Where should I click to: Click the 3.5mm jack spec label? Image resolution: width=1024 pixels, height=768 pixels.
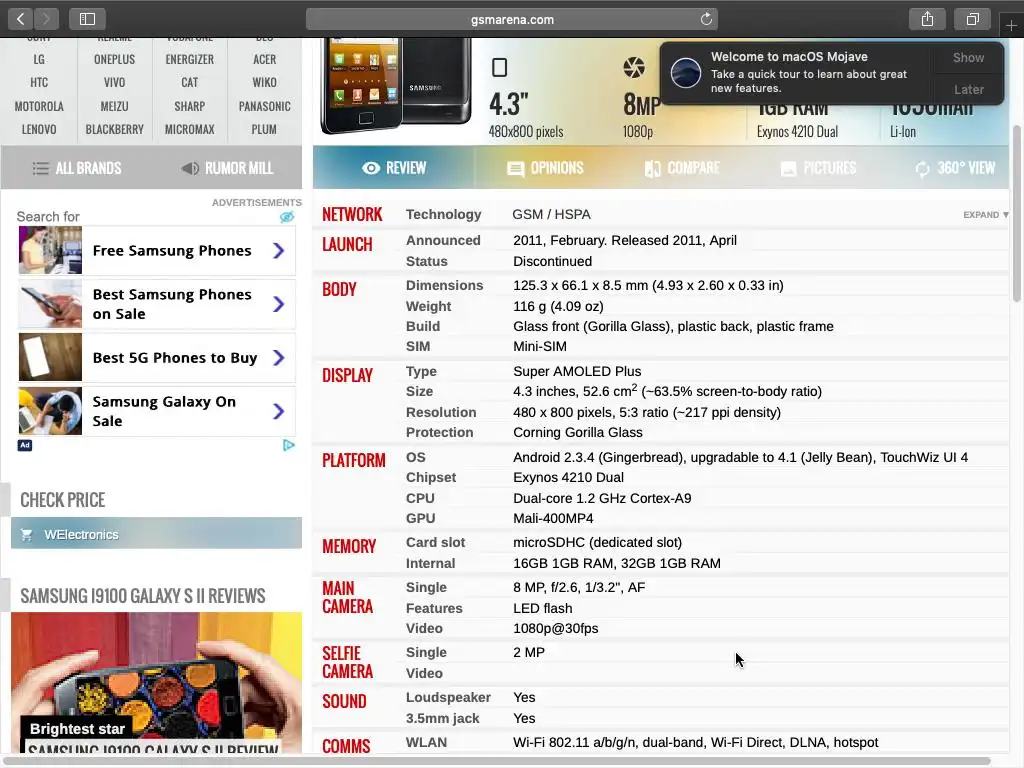[442, 718]
